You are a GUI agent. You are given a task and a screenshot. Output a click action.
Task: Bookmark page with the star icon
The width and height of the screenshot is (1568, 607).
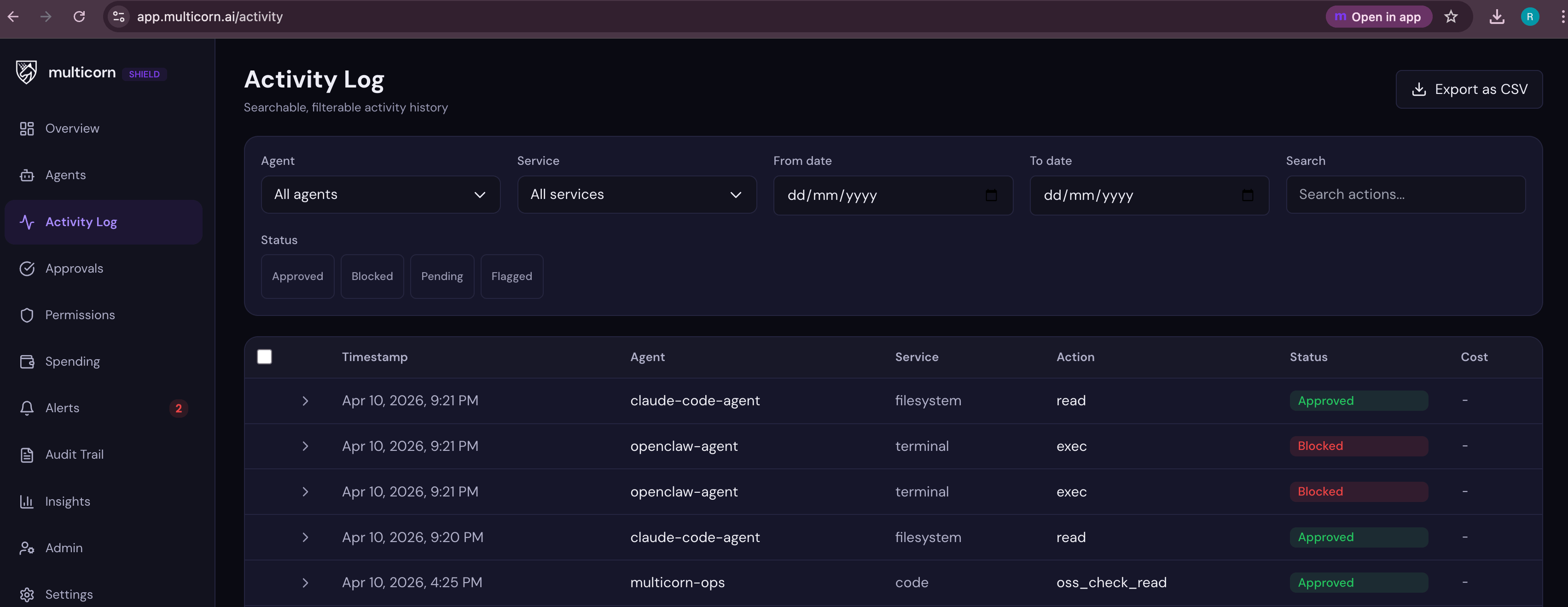[x=1451, y=17]
